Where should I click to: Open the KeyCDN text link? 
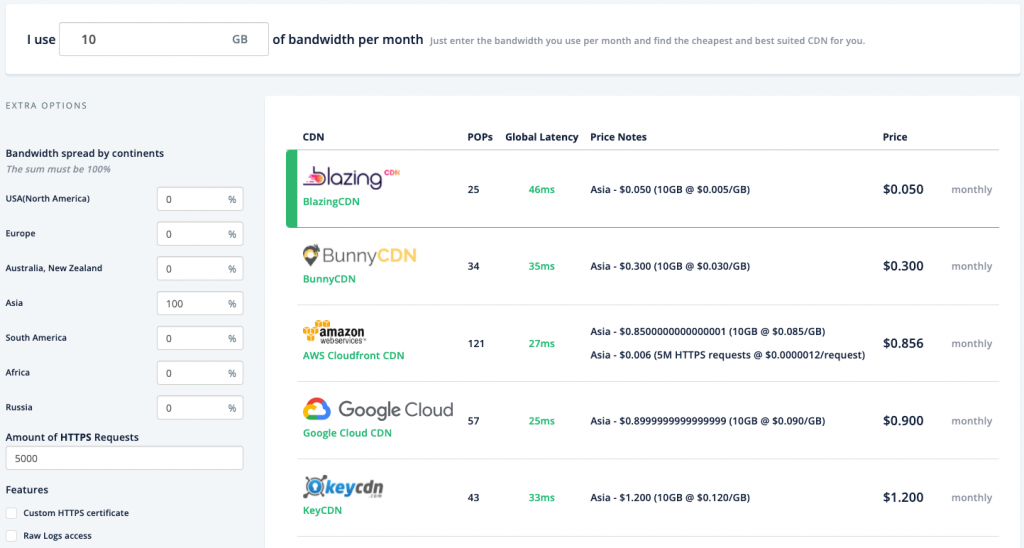(323, 510)
